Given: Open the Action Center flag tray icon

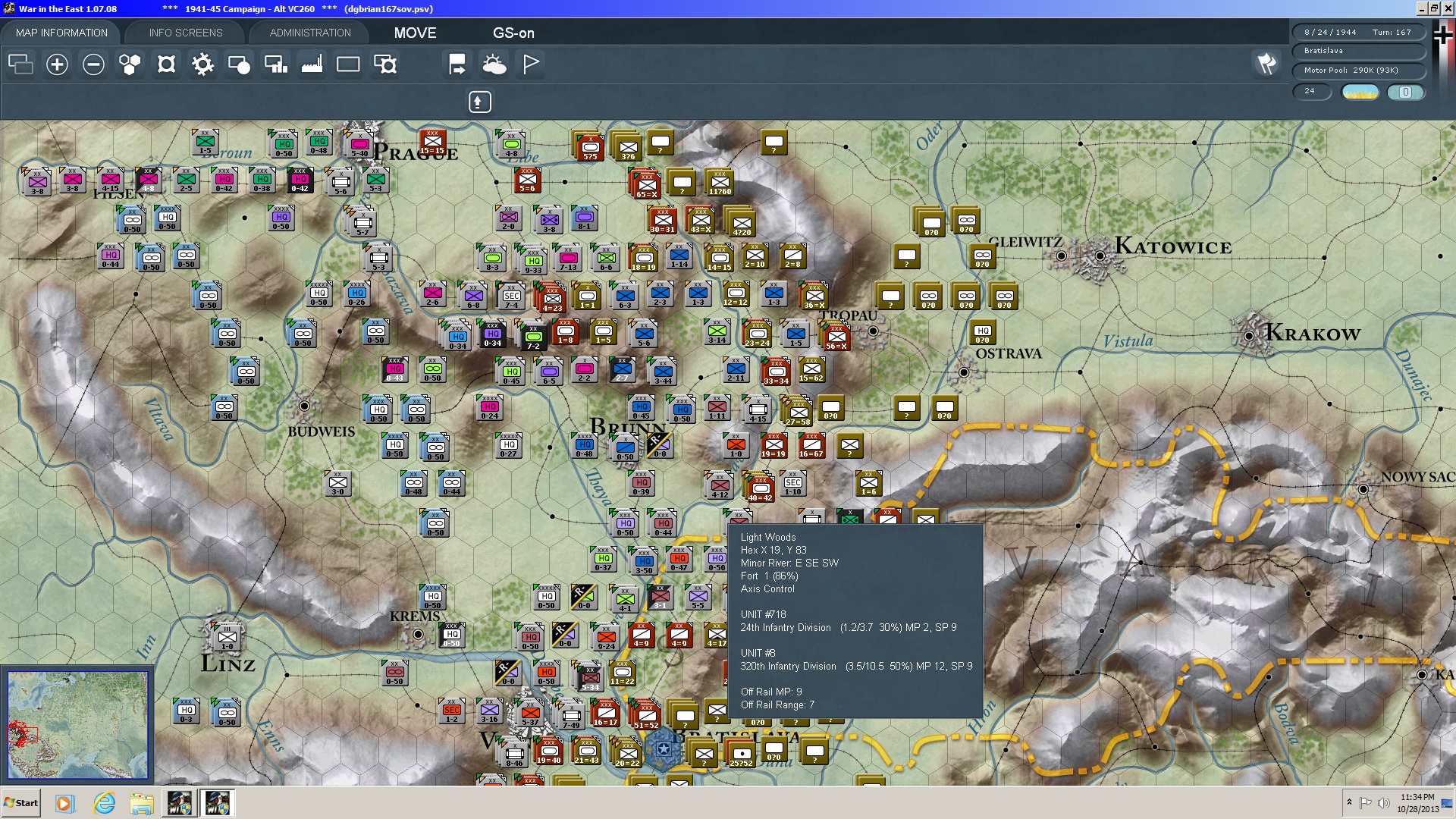Looking at the screenshot, I should [1366, 803].
